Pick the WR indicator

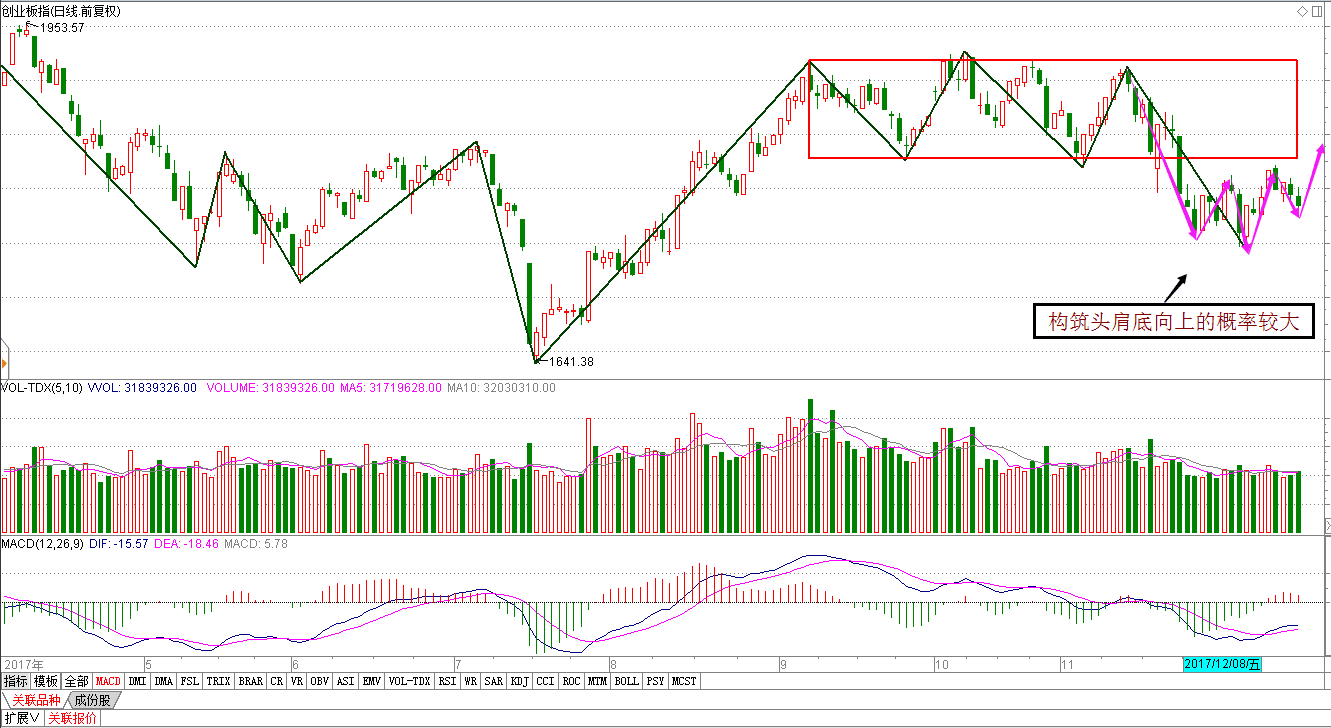point(470,681)
